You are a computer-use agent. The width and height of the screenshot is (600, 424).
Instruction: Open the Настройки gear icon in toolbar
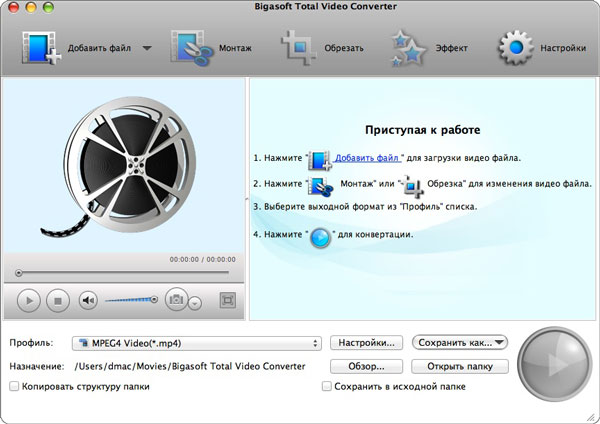coord(515,48)
